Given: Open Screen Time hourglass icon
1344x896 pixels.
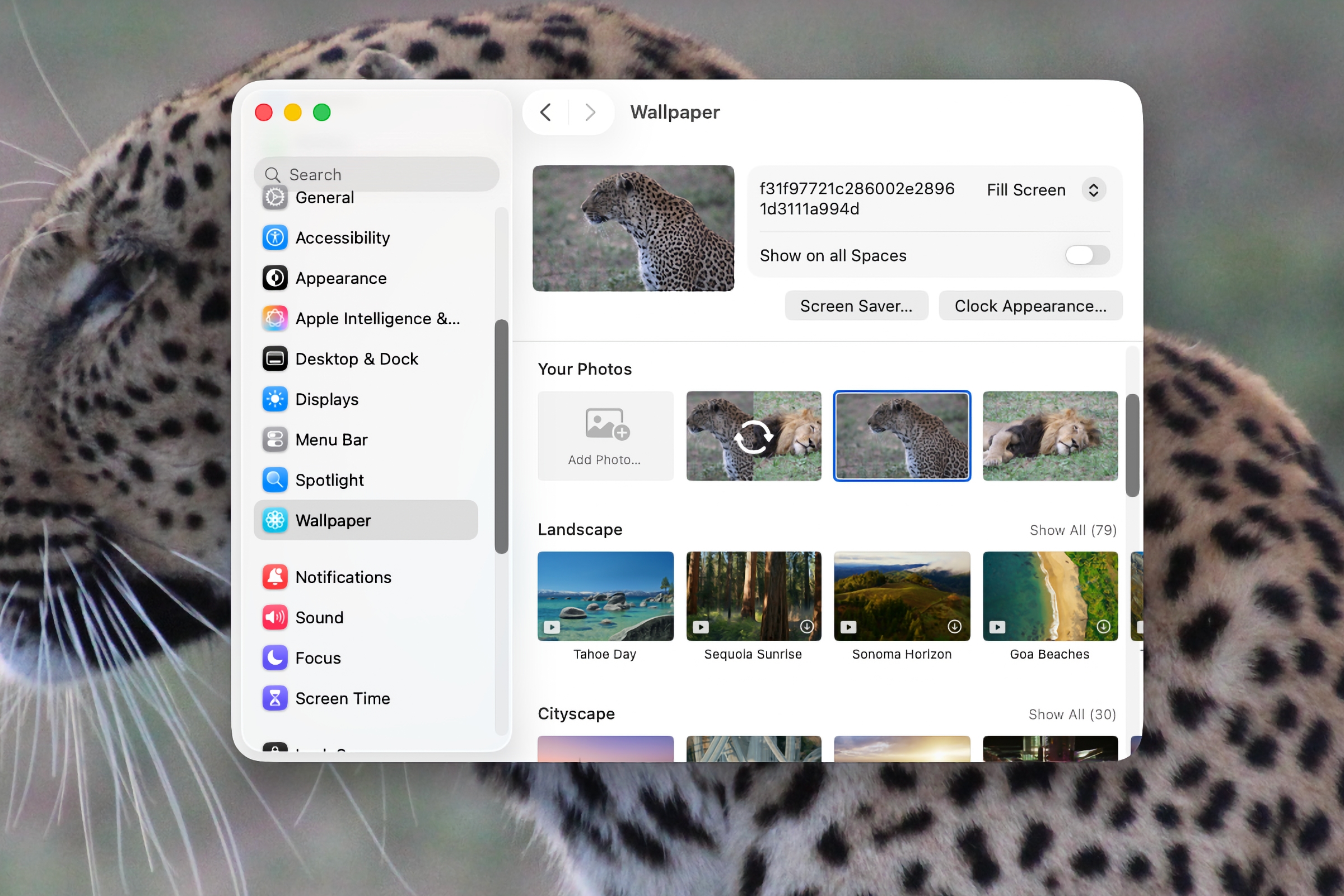Looking at the screenshot, I should 275,698.
